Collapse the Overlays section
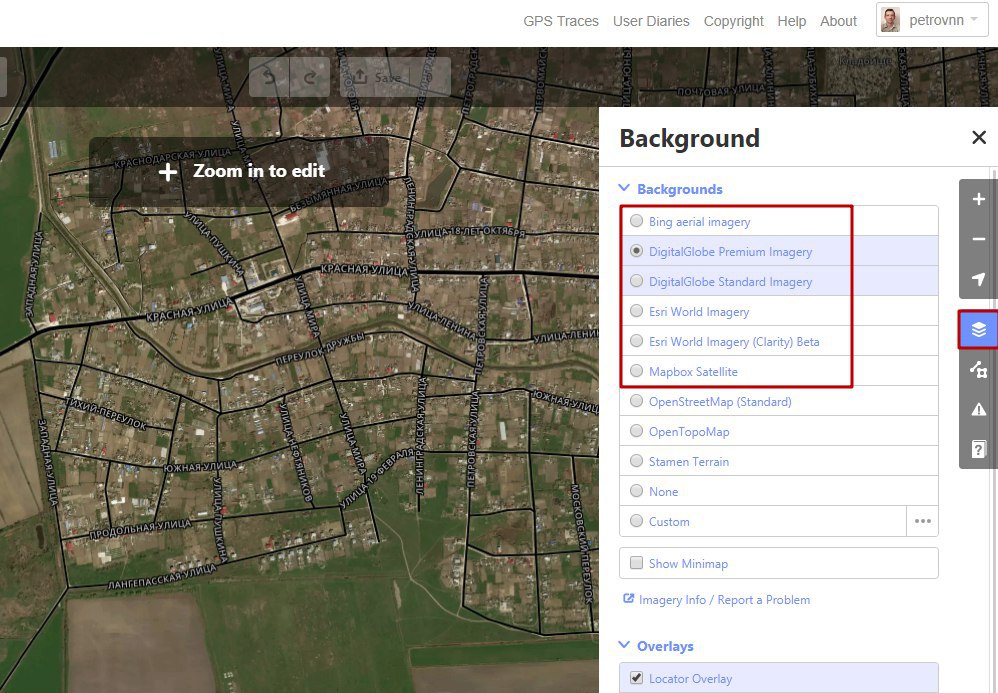Screen dimensions: 998x693 coord(657,646)
